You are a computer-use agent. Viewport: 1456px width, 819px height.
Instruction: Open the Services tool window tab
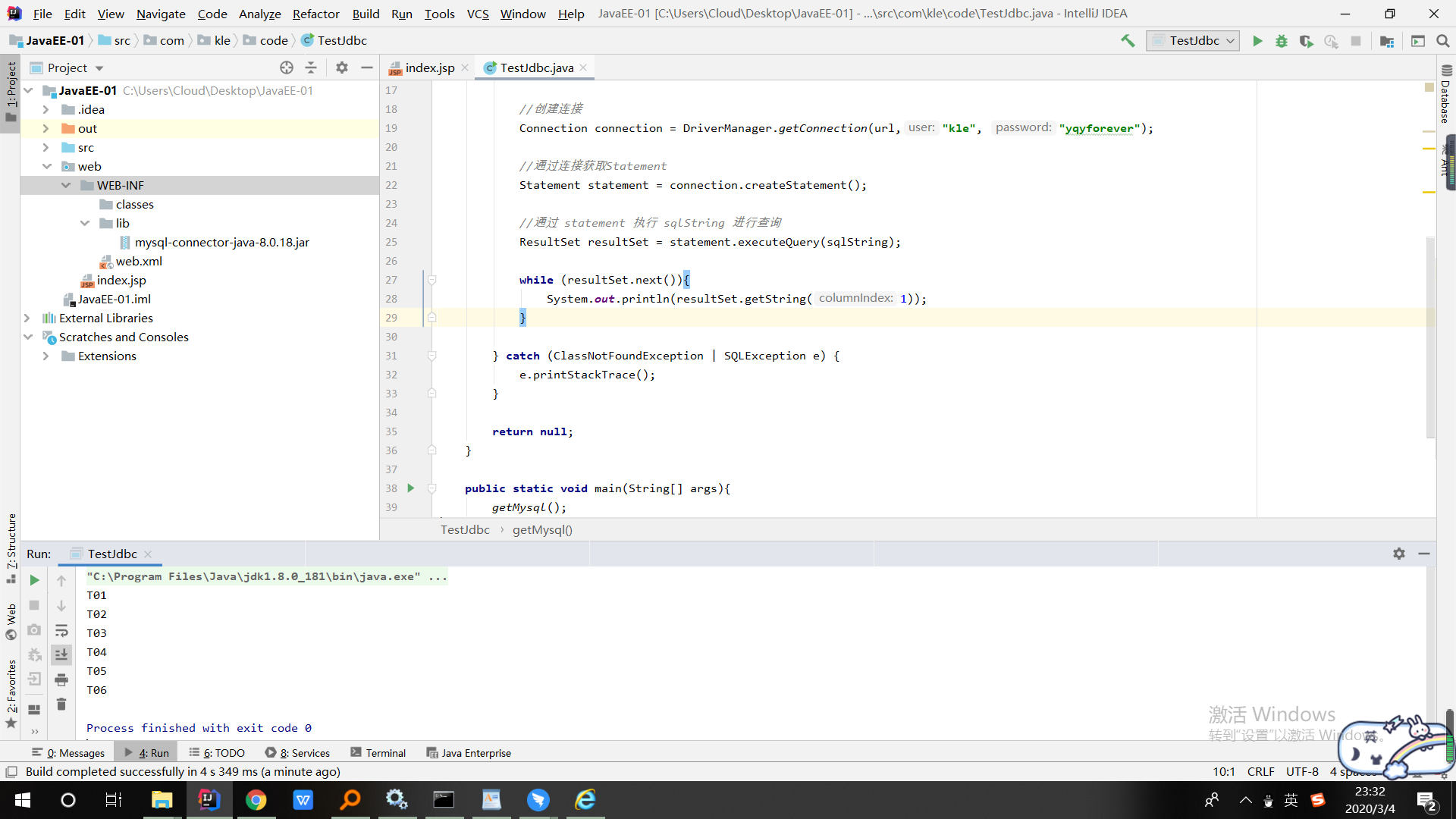coord(298,753)
